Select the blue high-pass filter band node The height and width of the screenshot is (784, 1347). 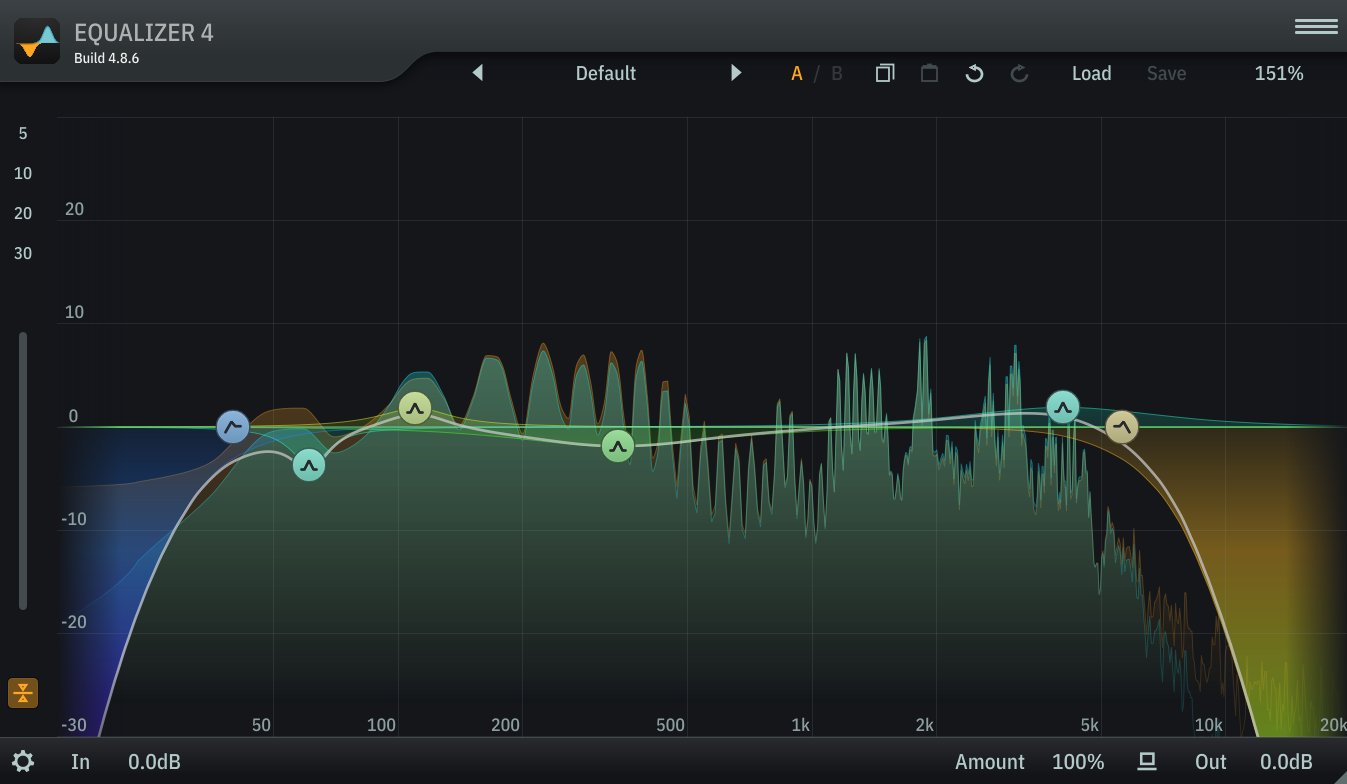[233, 427]
